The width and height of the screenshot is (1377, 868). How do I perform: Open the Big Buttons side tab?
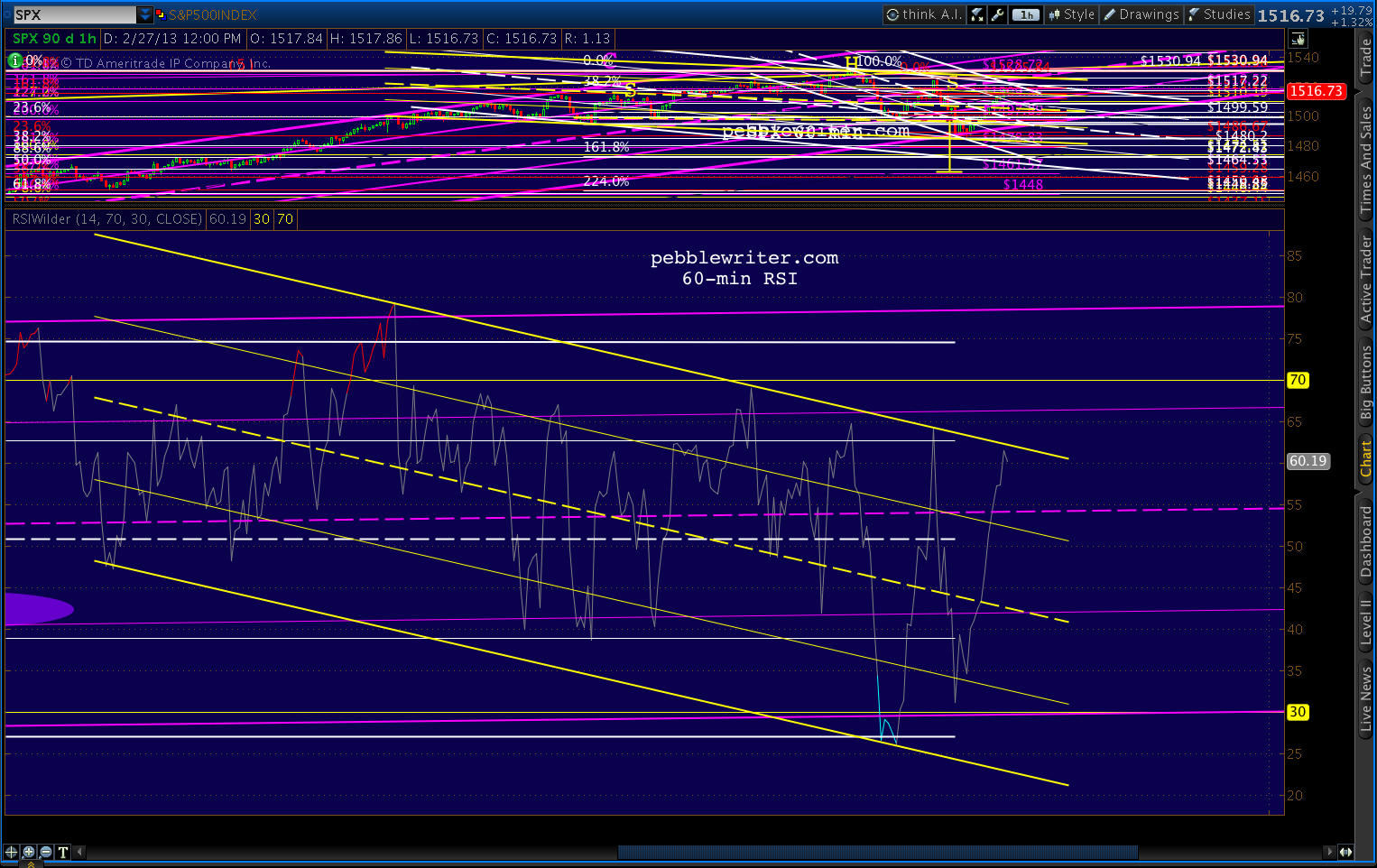[1366, 383]
